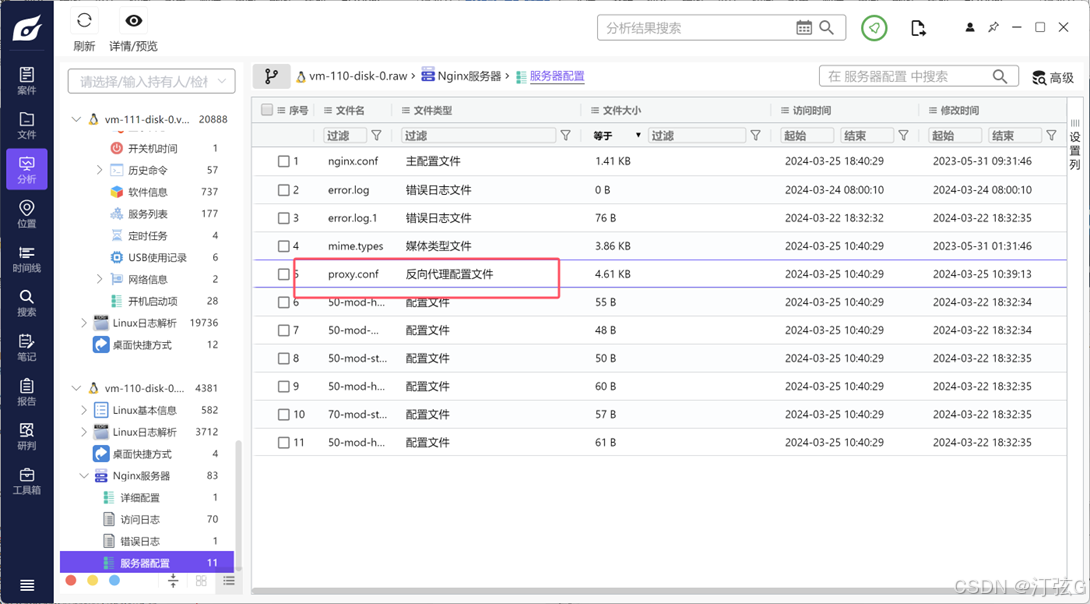Viewport: 1090px width, 604px height.
Task: Select the 访问日志 tree item
Action: [x=140, y=519]
